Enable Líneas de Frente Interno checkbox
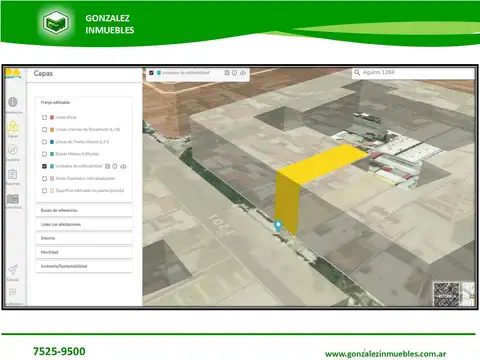480x360 pixels. 44,142
